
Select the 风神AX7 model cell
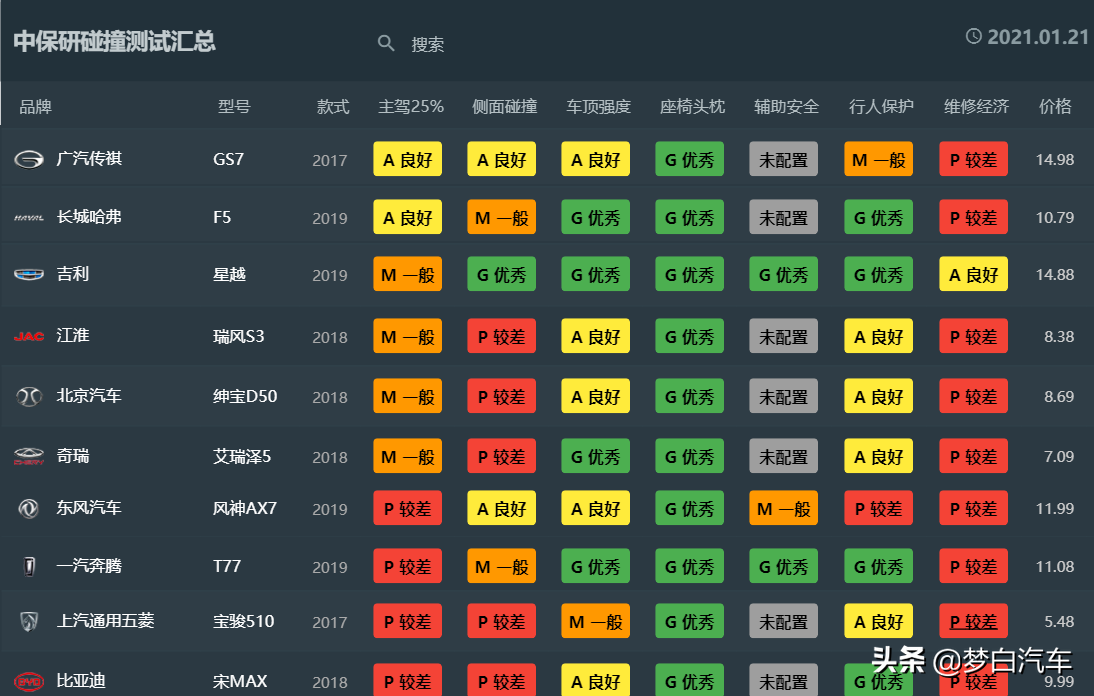(245, 508)
